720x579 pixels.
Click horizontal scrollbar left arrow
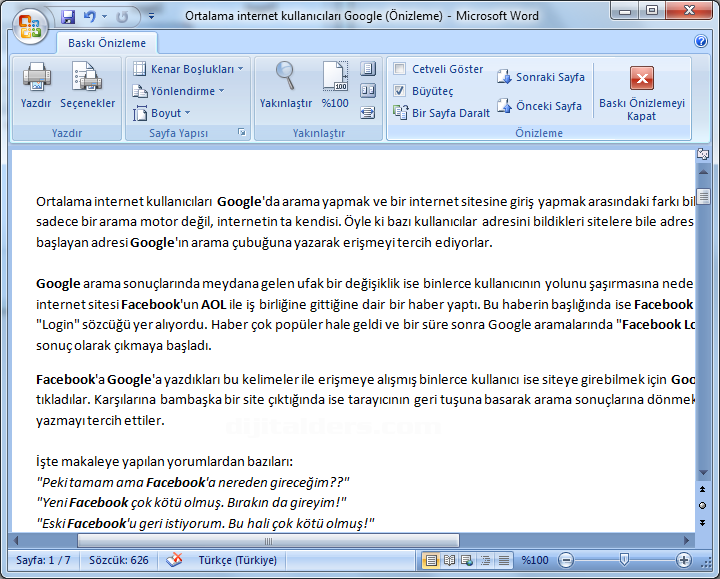(x=16, y=540)
